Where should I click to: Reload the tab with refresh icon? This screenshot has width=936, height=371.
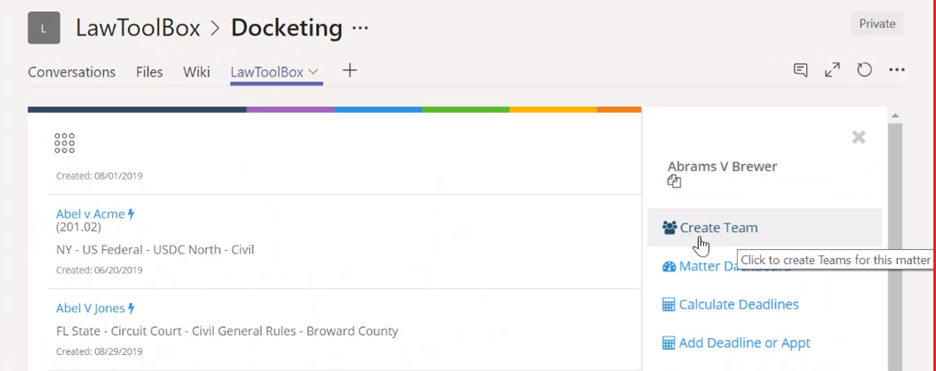(864, 70)
